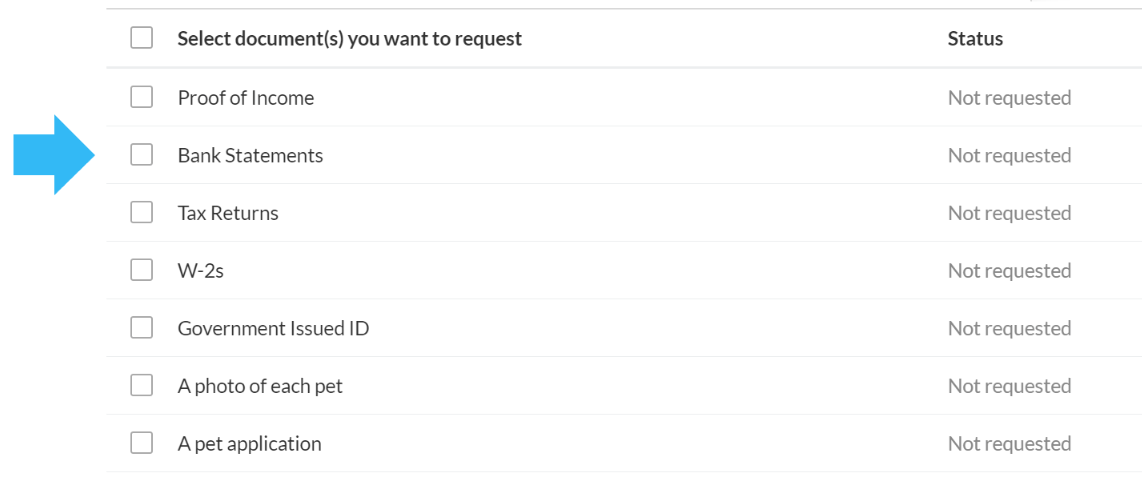
Task: Click Not requested status for Proof of Income
Action: [1009, 98]
